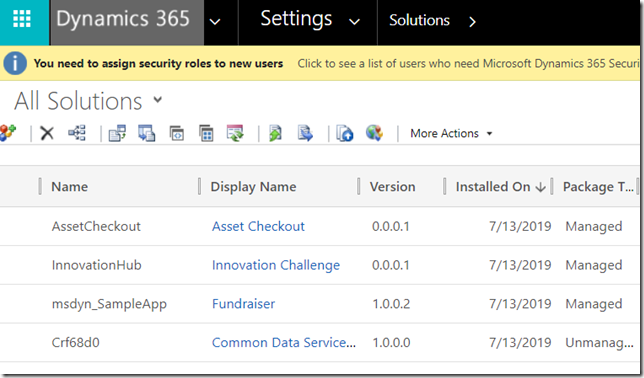
Task: Sort by the Name column header
Action: (x=69, y=187)
